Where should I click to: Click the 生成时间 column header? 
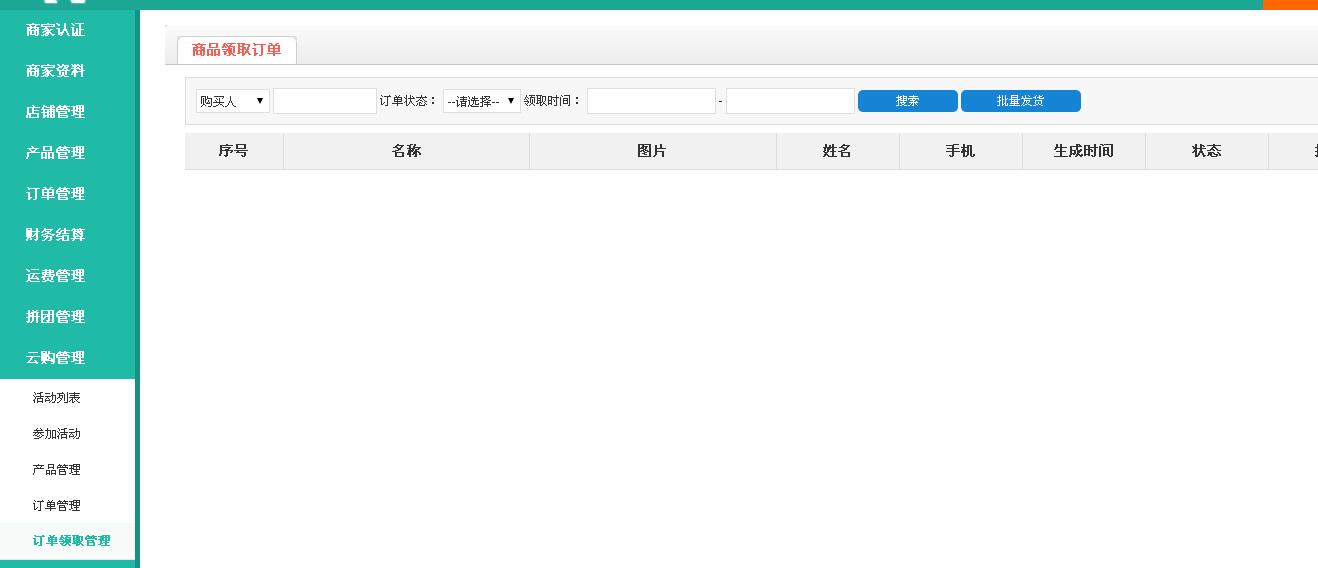[1083, 151]
